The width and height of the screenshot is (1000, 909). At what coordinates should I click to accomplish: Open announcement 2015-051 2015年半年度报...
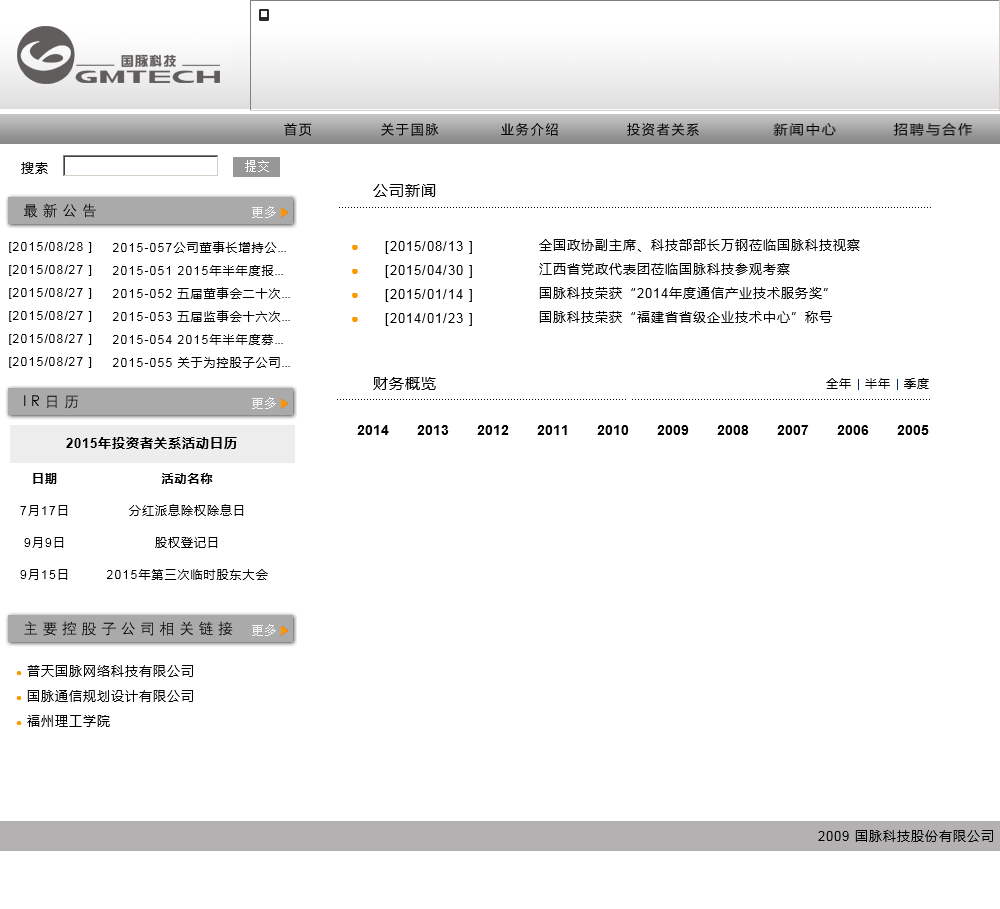point(198,270)
